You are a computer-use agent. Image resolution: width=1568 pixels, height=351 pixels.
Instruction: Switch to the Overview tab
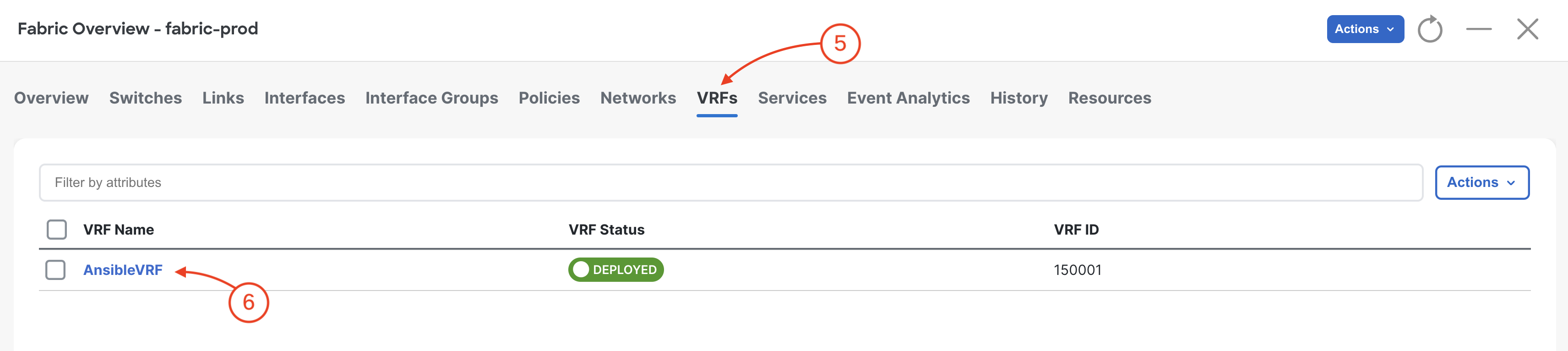pos(51,98)
